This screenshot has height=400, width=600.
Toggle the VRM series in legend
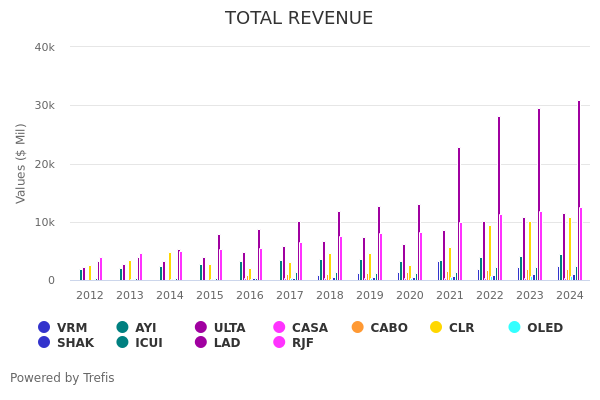point(44,328)
